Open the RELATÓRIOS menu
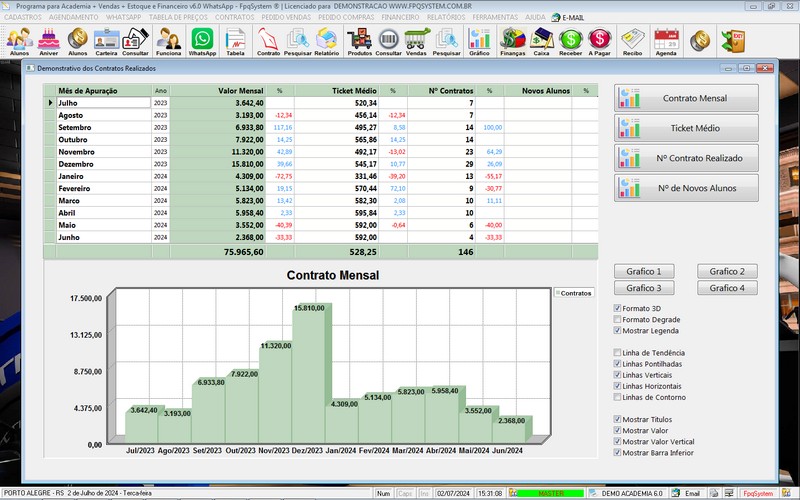The image size is (800, 500). (x=446, y=17)
